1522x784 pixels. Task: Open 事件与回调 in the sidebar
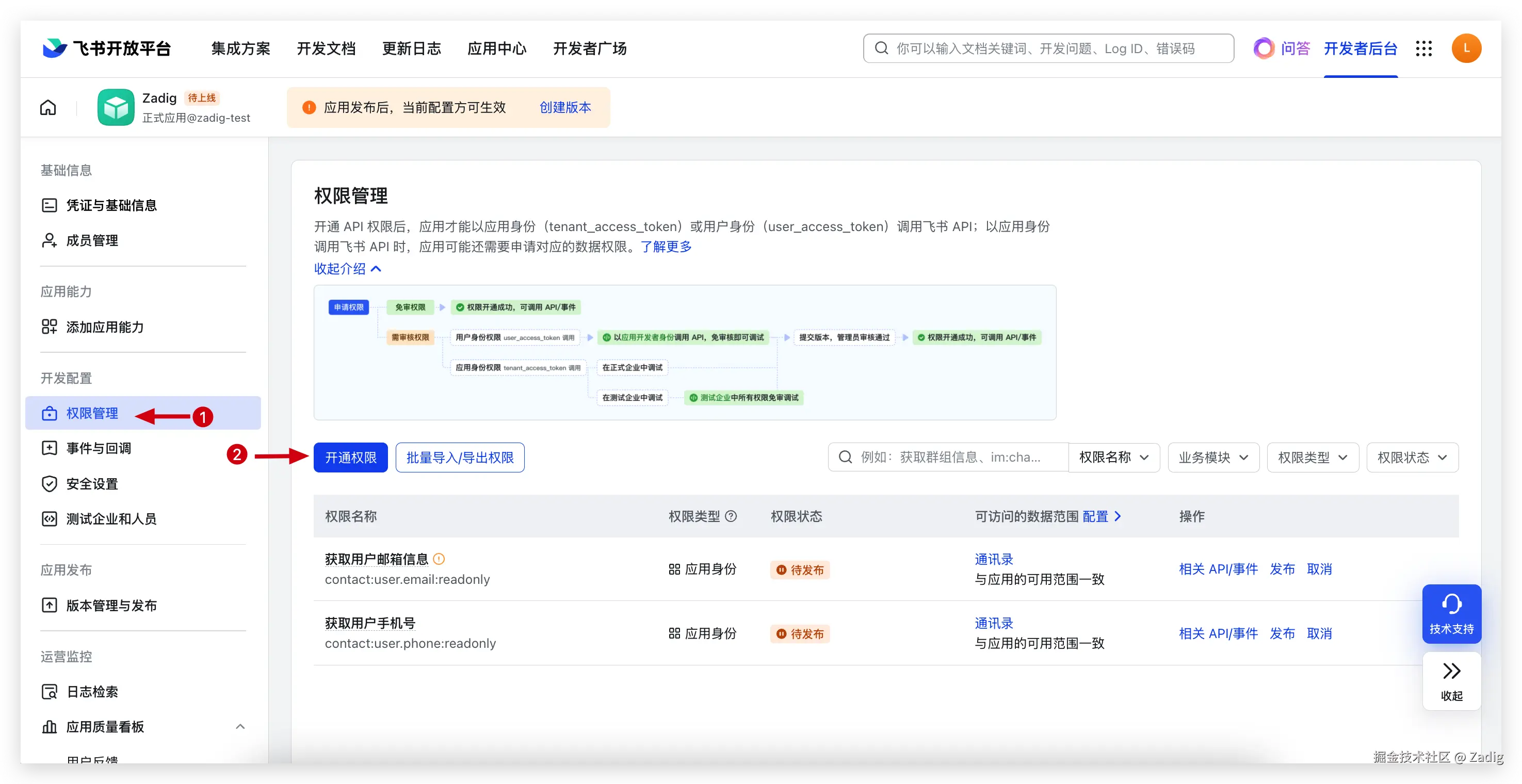99,448
